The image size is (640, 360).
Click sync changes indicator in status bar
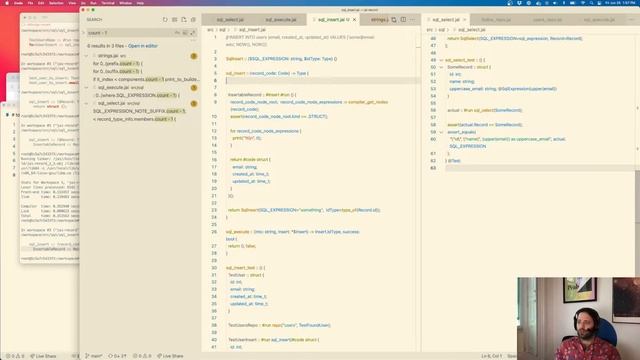pos(117,356)
